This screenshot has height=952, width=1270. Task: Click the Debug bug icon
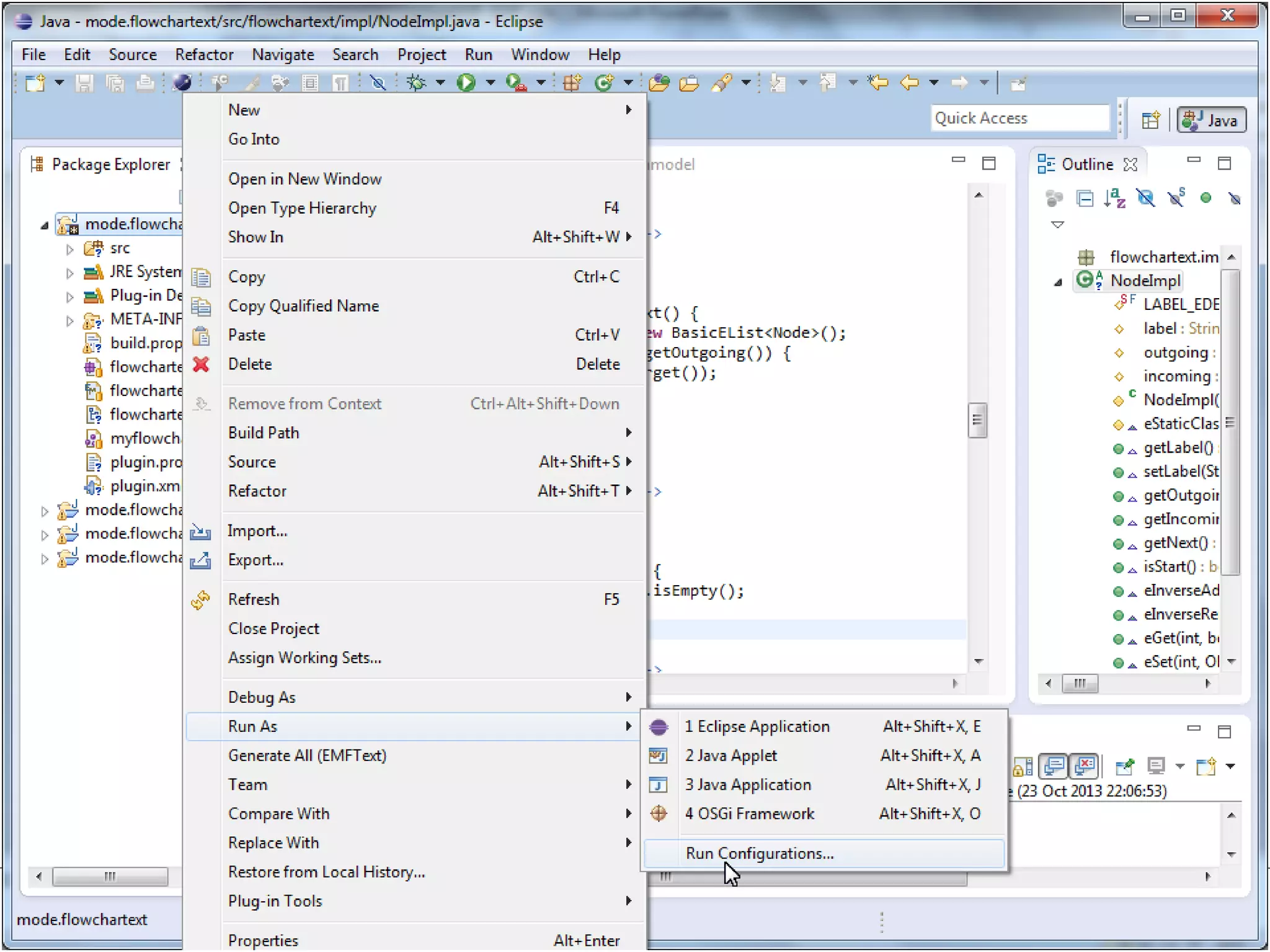pyautogui.click(x=417, y=82)
